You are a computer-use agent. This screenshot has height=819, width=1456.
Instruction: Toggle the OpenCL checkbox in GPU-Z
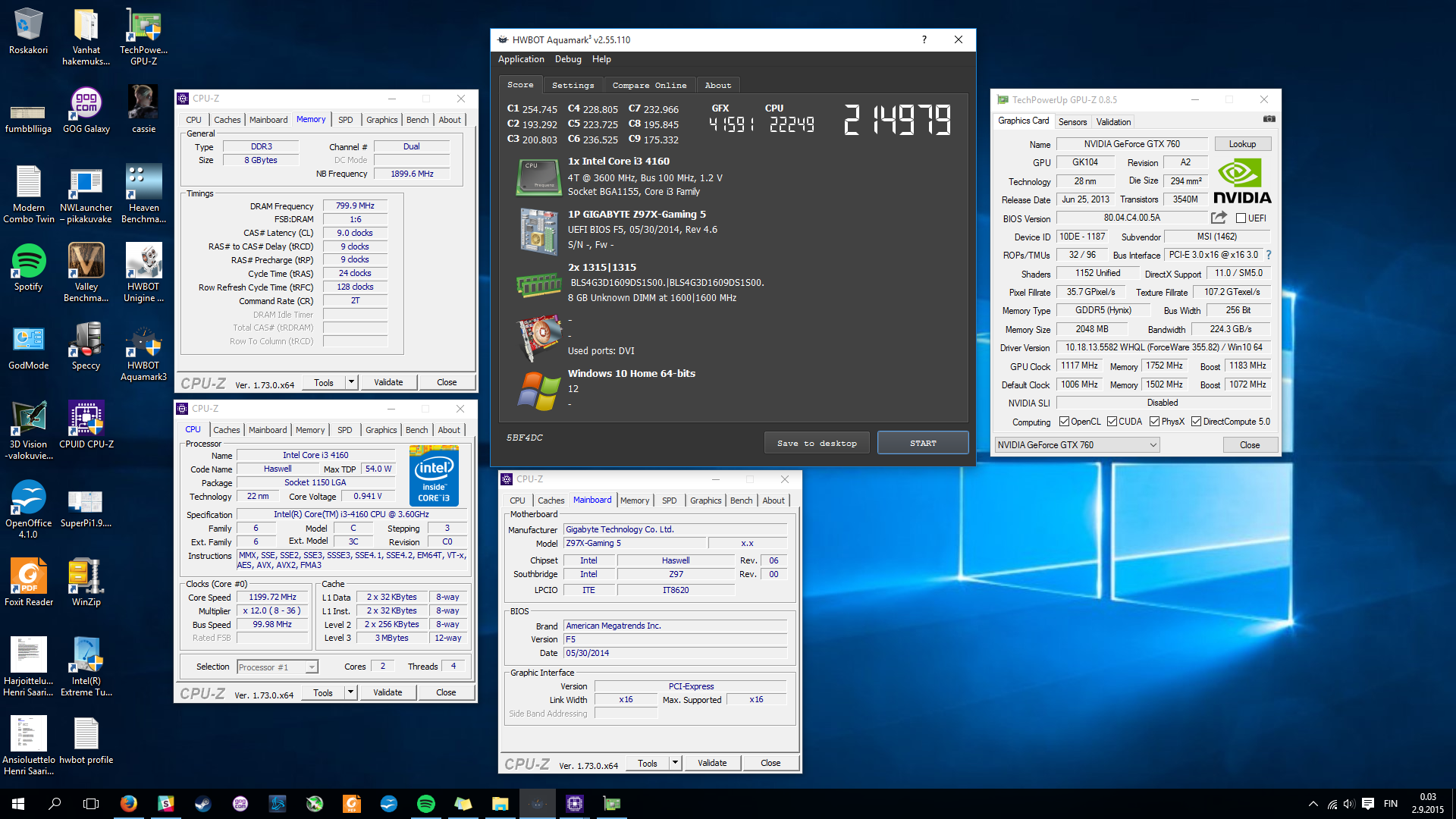pyautogui.click(x=1064, y=422)
